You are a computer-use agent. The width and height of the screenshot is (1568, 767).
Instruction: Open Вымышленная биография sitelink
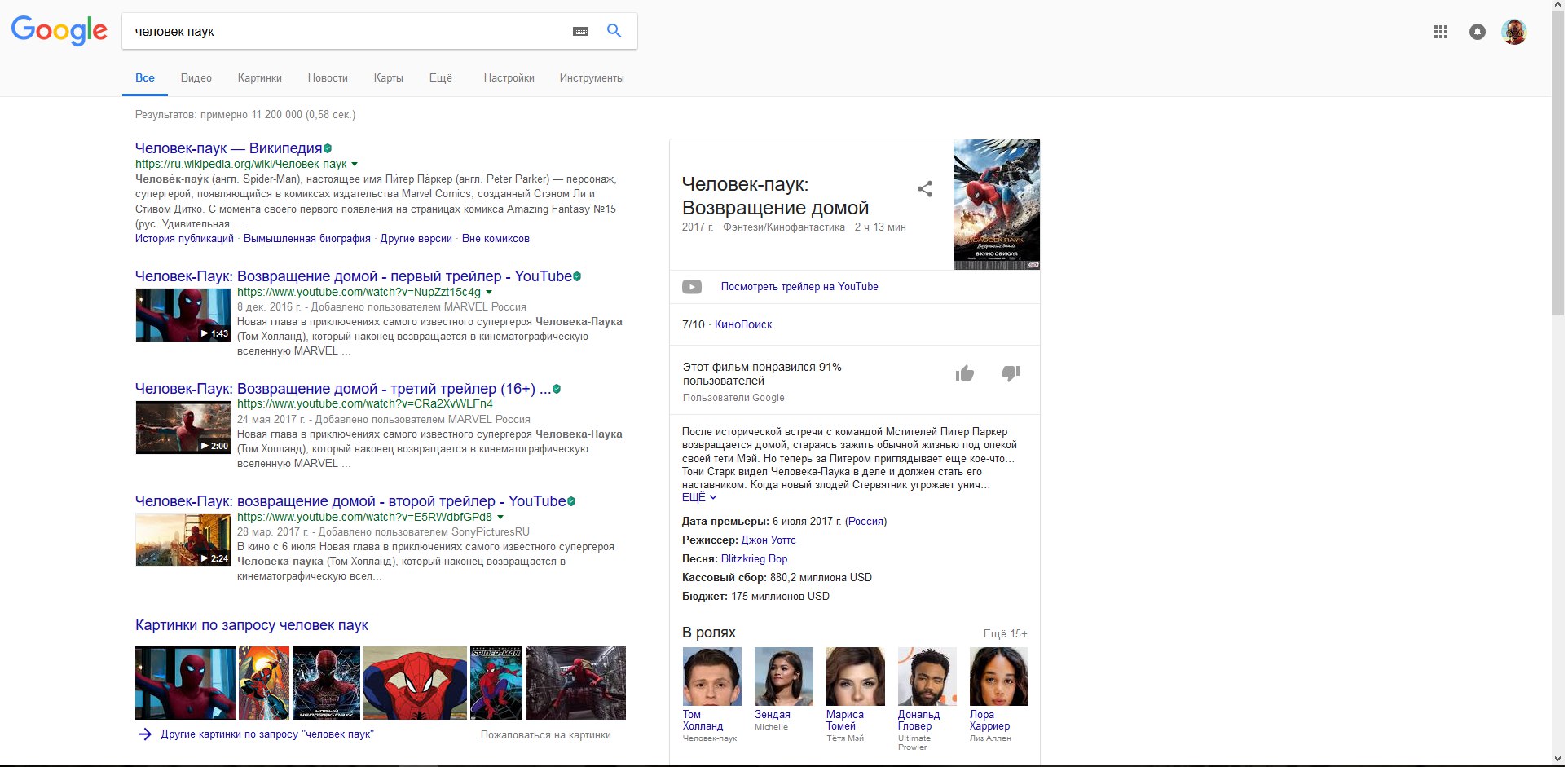[307, 239]
